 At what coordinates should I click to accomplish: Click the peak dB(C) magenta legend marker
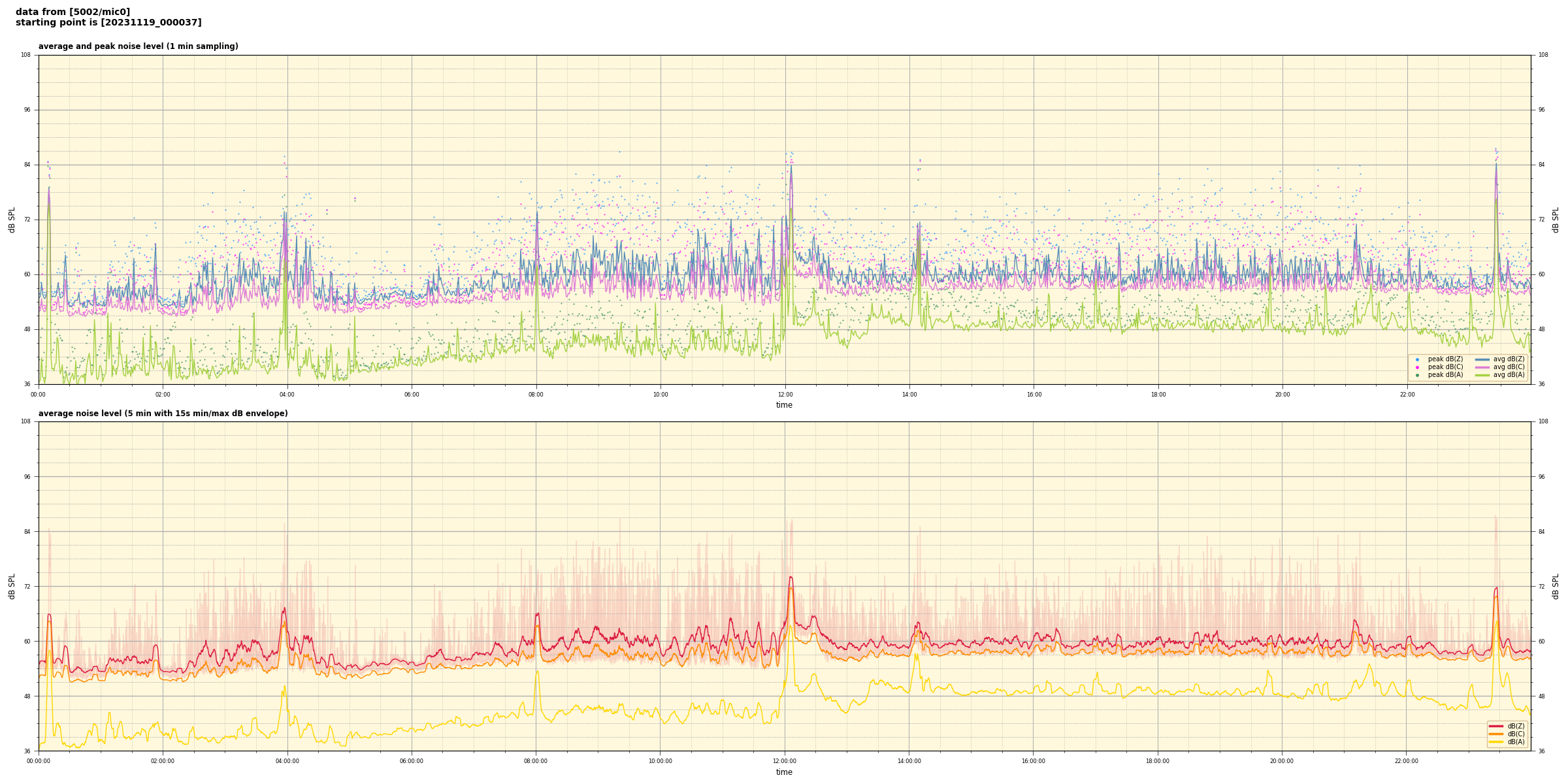click(1417, 367)
